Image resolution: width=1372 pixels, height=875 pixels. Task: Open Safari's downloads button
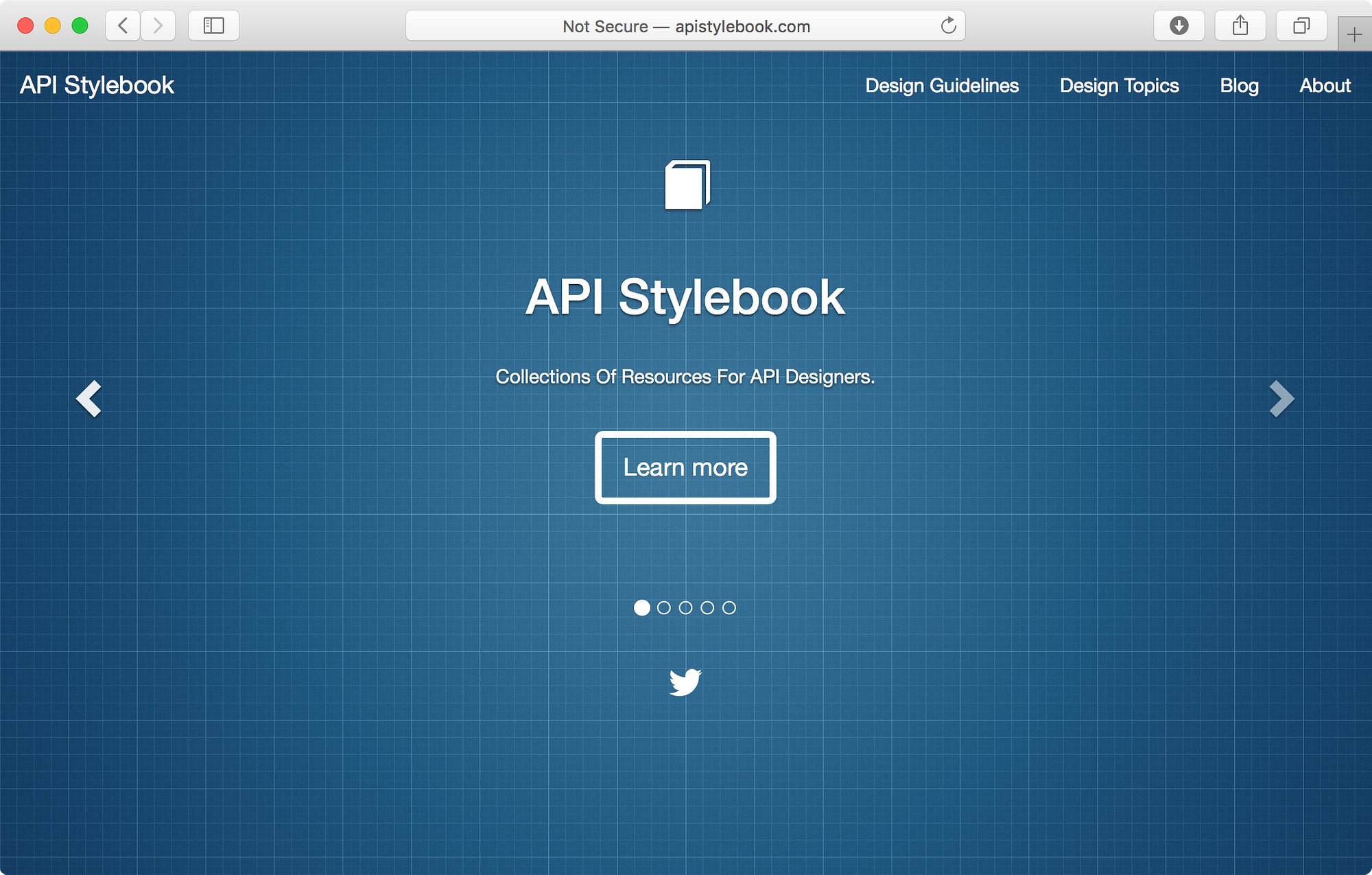pos(1179,26)
